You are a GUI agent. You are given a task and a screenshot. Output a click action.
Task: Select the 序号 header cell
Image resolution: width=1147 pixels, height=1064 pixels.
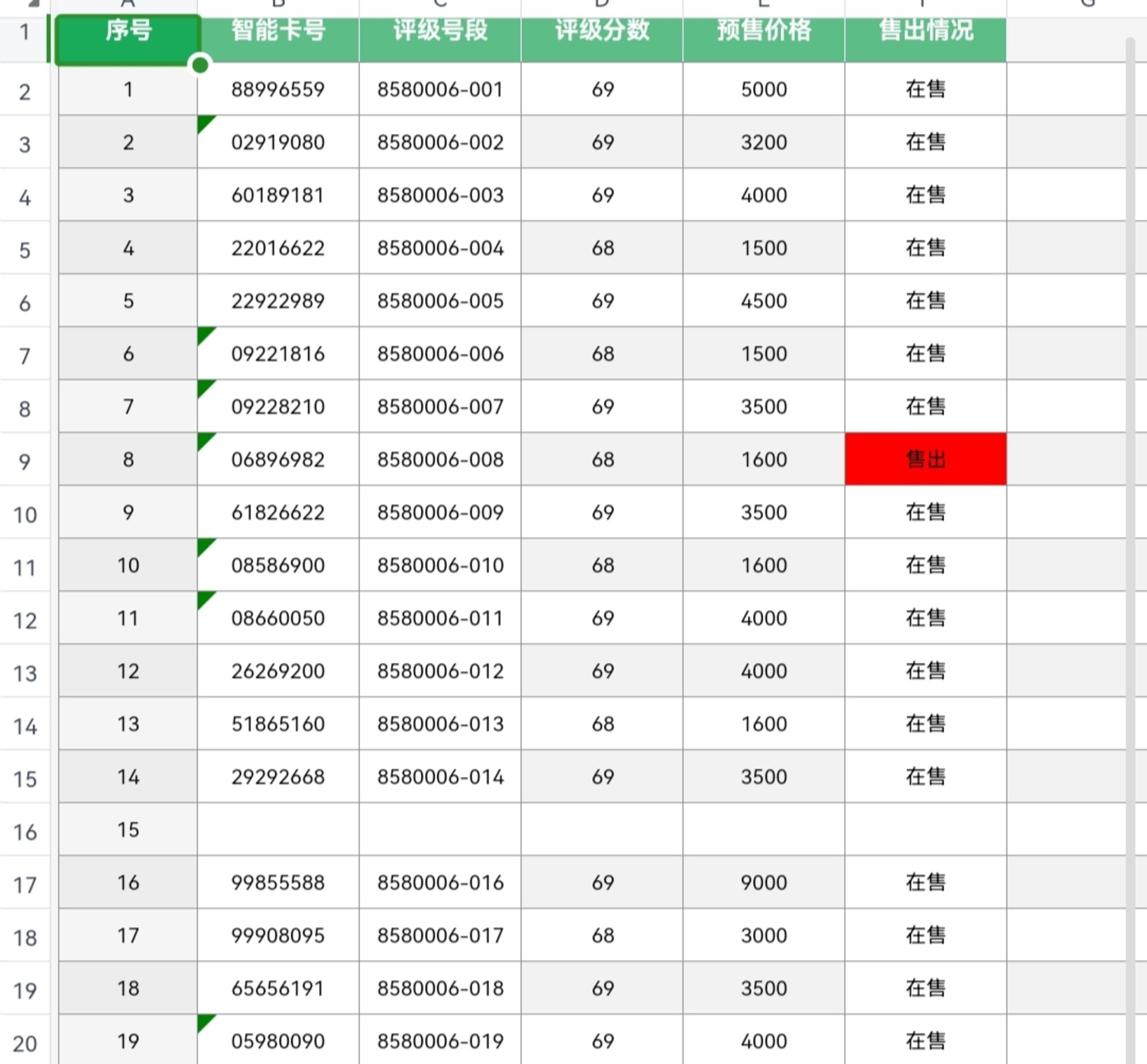tap(128, 39)
